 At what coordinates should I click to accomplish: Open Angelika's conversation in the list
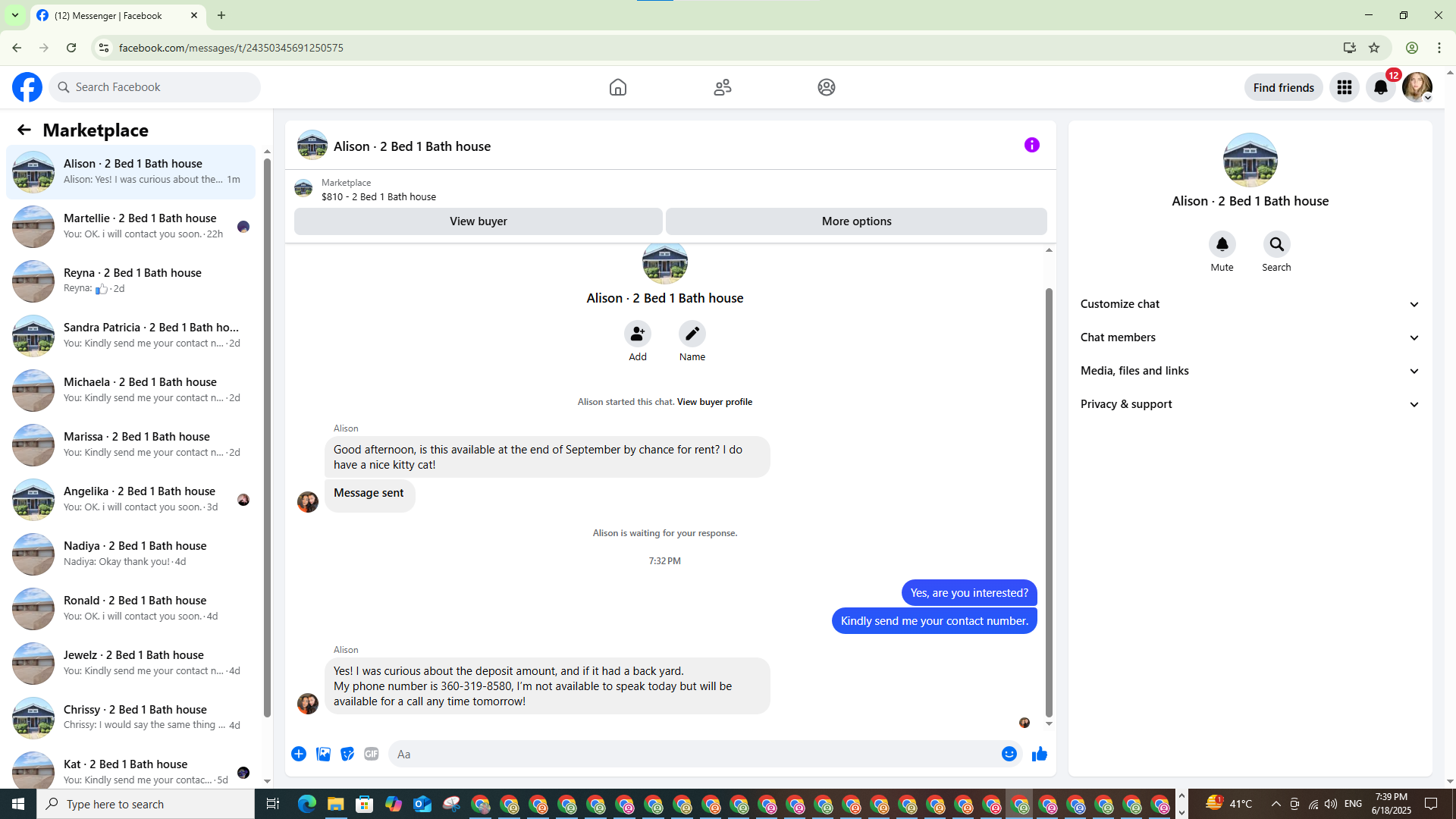click(131, 500)
